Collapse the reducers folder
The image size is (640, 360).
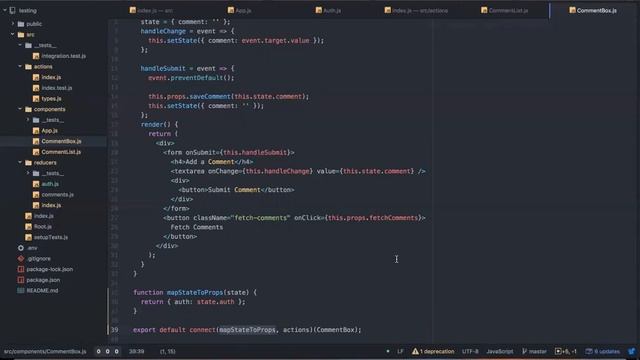click(20, 162)
